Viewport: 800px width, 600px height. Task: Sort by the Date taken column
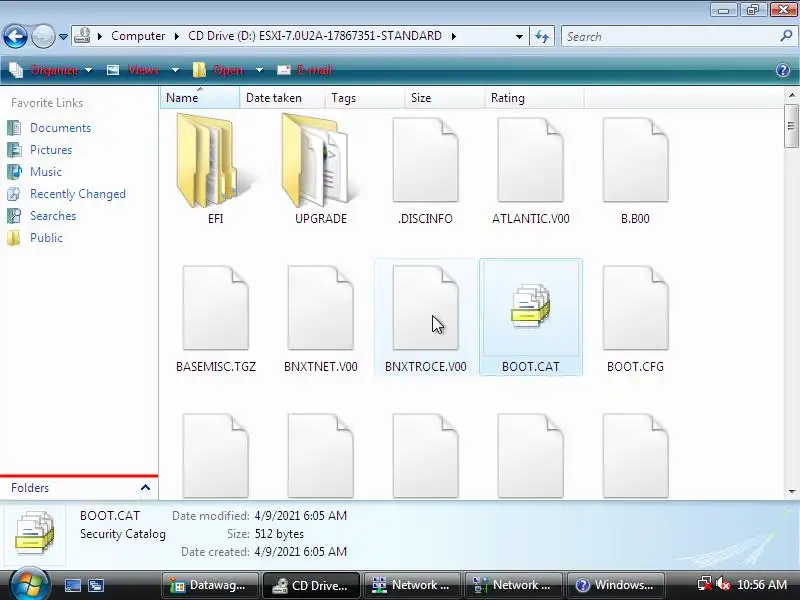(x=282, y=97)
